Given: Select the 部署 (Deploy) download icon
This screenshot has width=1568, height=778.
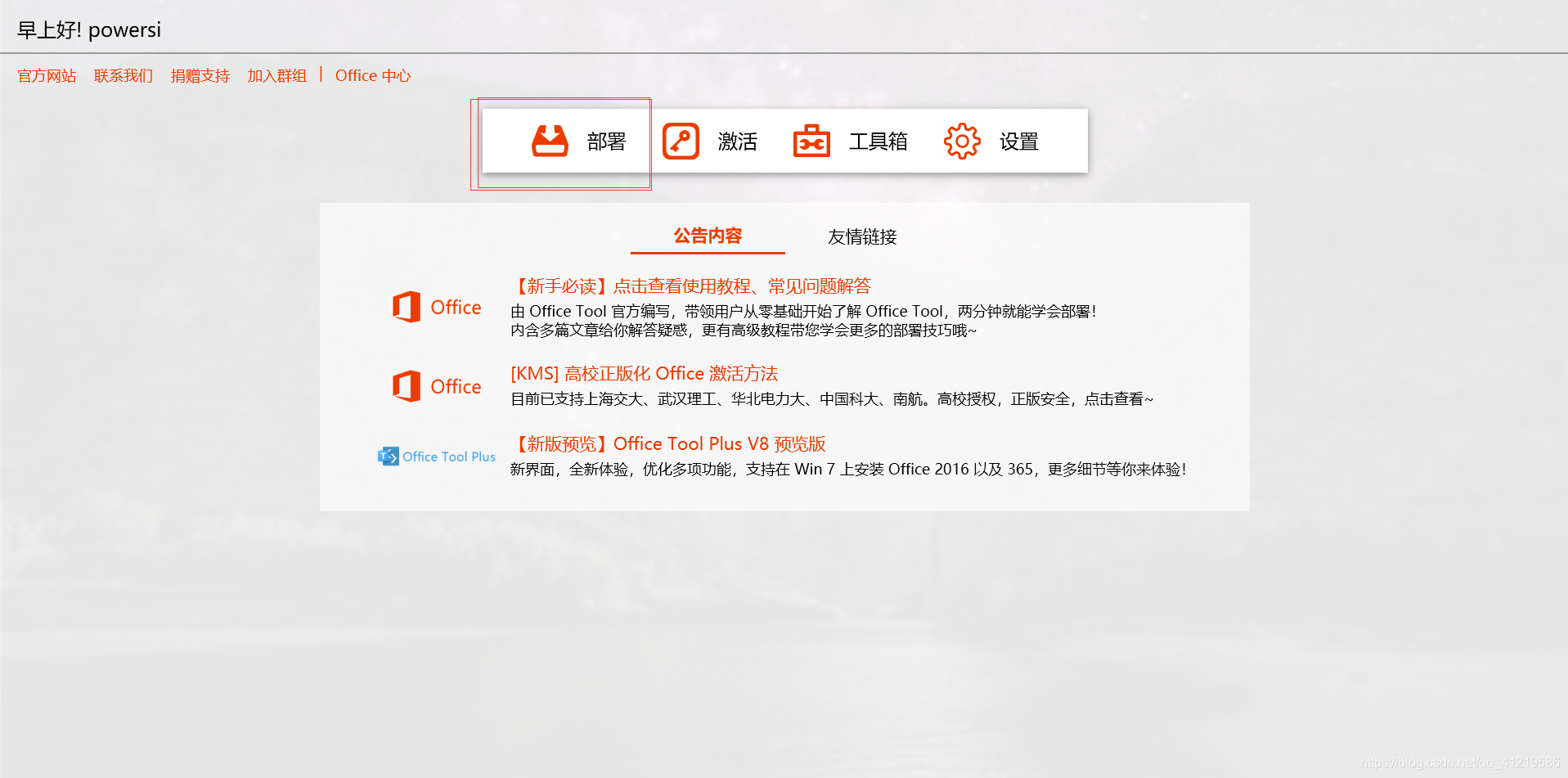Looking at the screenshot, I should pos(549,140).
